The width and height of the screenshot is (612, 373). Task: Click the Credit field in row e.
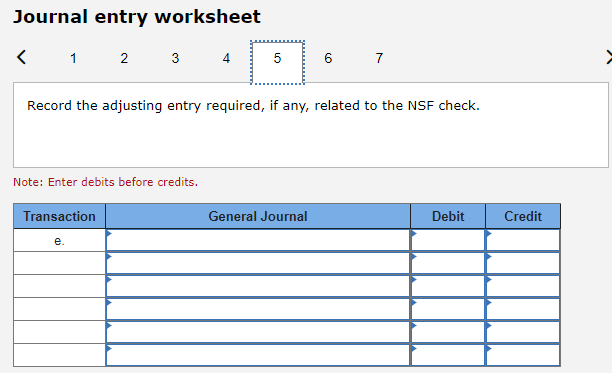pyautogui.click(x=523, y=240)
